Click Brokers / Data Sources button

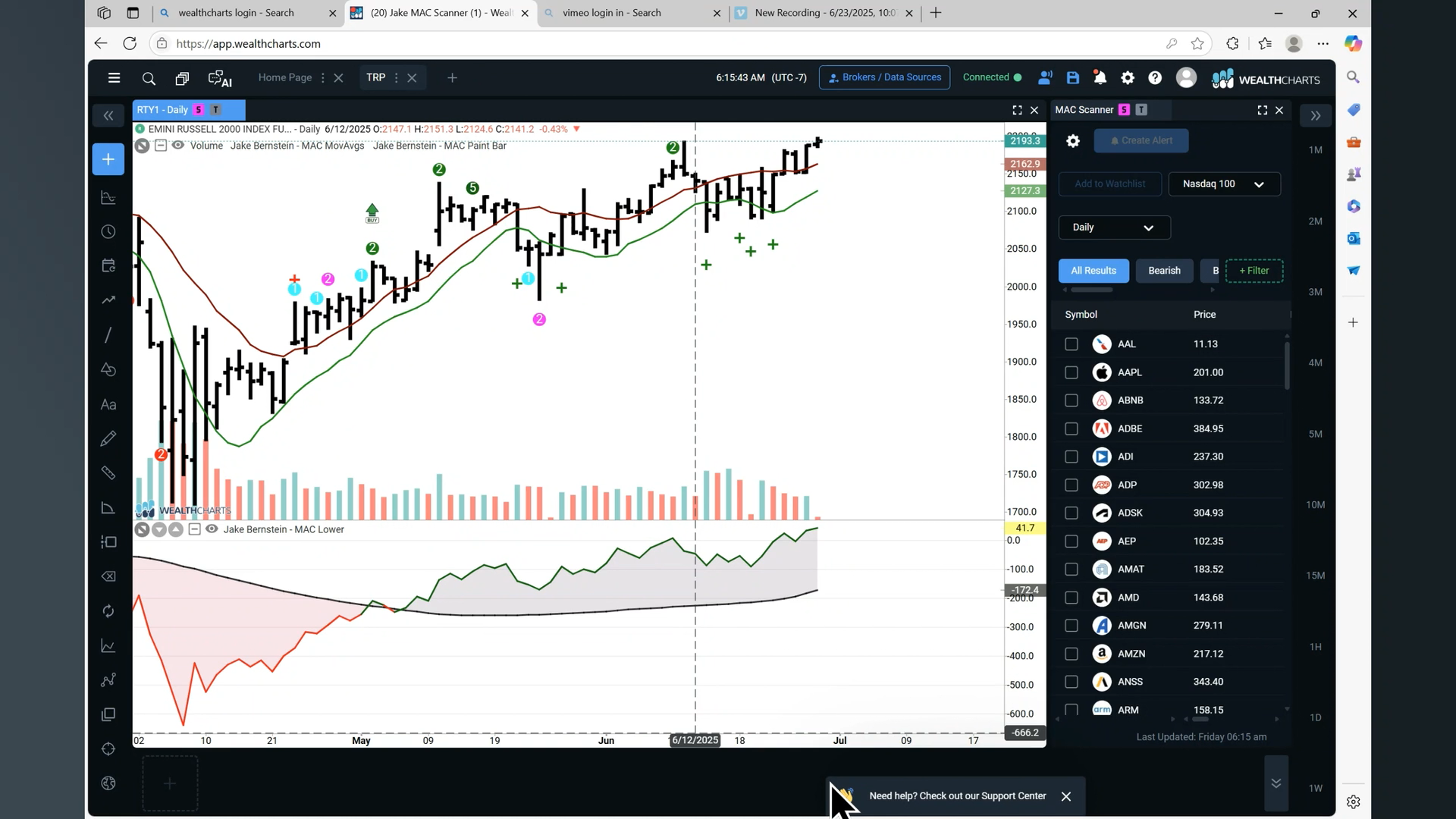tap(884, 77)
